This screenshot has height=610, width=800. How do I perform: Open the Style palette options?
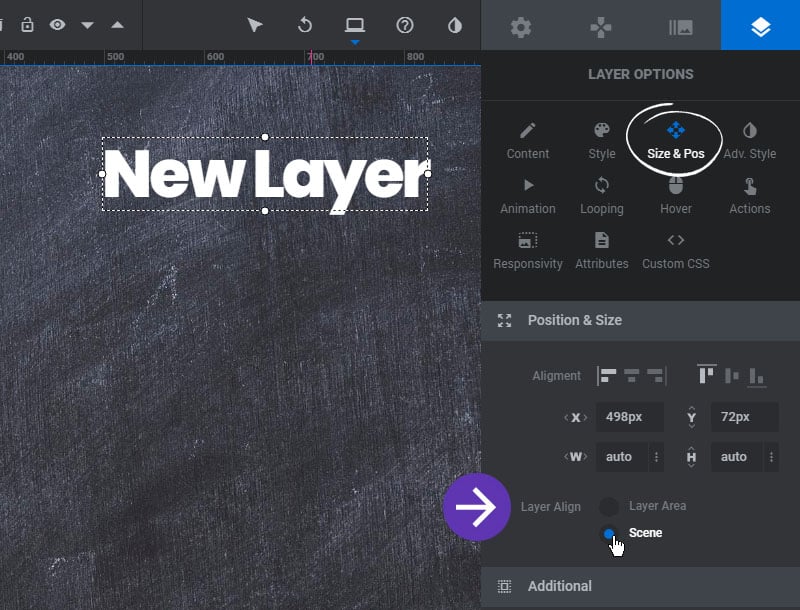[x=602, y=141]
